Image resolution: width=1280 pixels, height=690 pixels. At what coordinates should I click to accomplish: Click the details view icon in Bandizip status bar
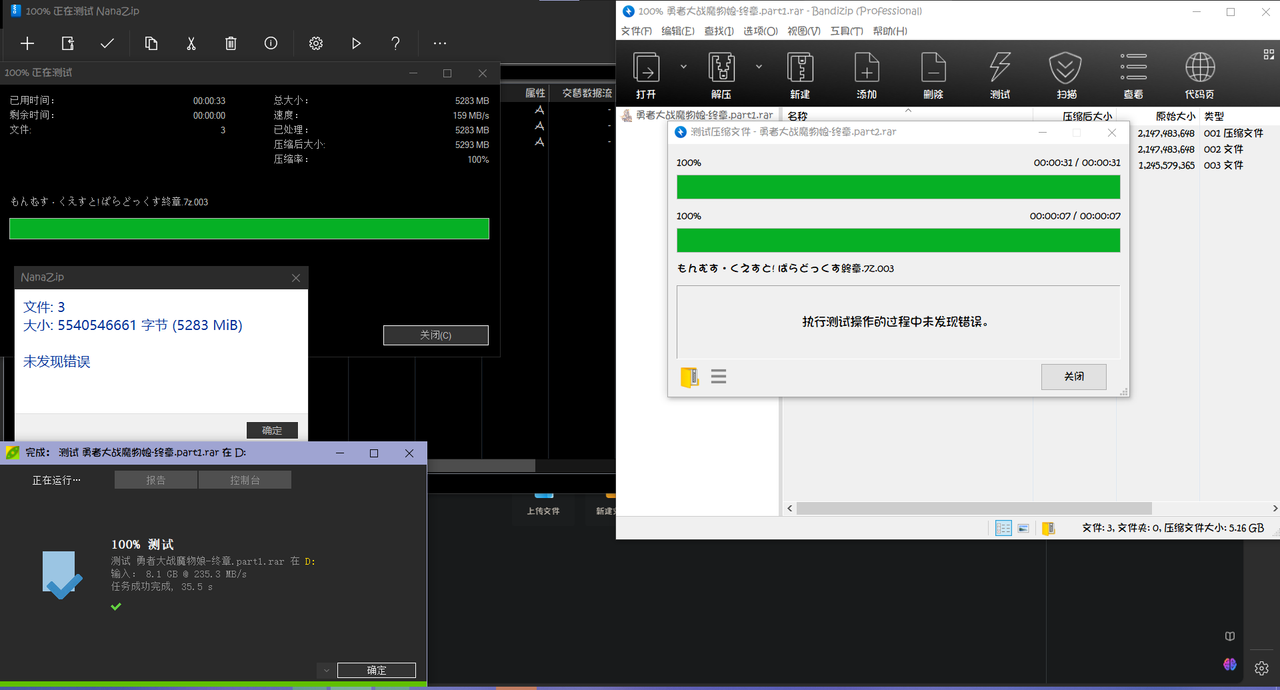pos(1004,528)
